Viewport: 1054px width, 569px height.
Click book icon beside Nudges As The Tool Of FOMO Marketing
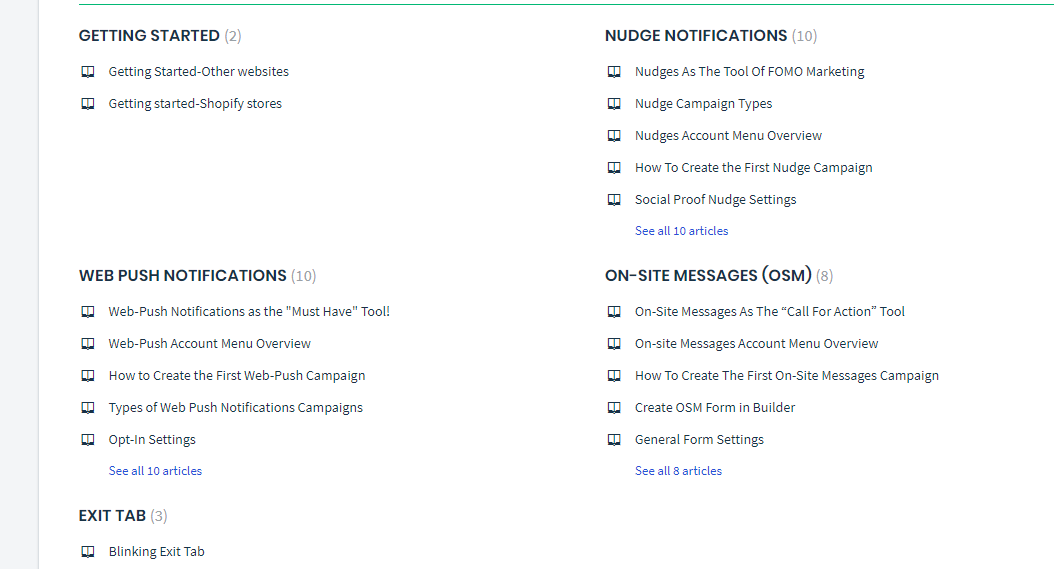click(614, 72)
